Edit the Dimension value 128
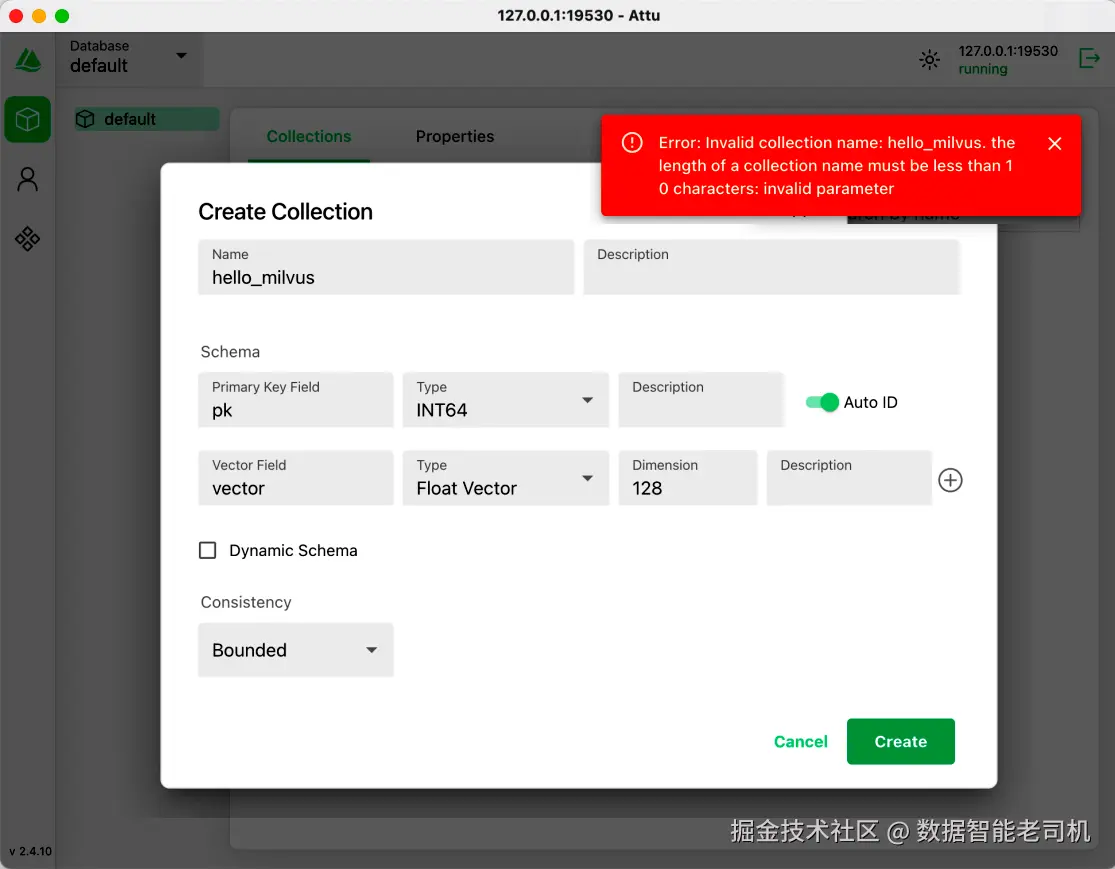This screenshot has width=1115, height=869. click(x=688, y=478)
